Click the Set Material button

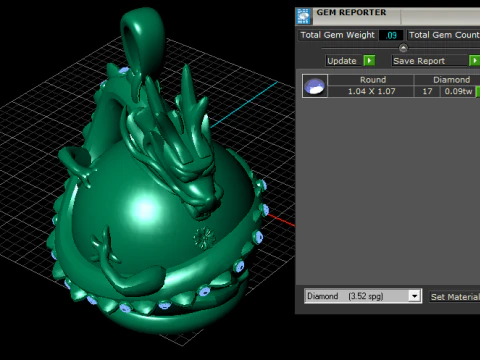pos(455,297)
